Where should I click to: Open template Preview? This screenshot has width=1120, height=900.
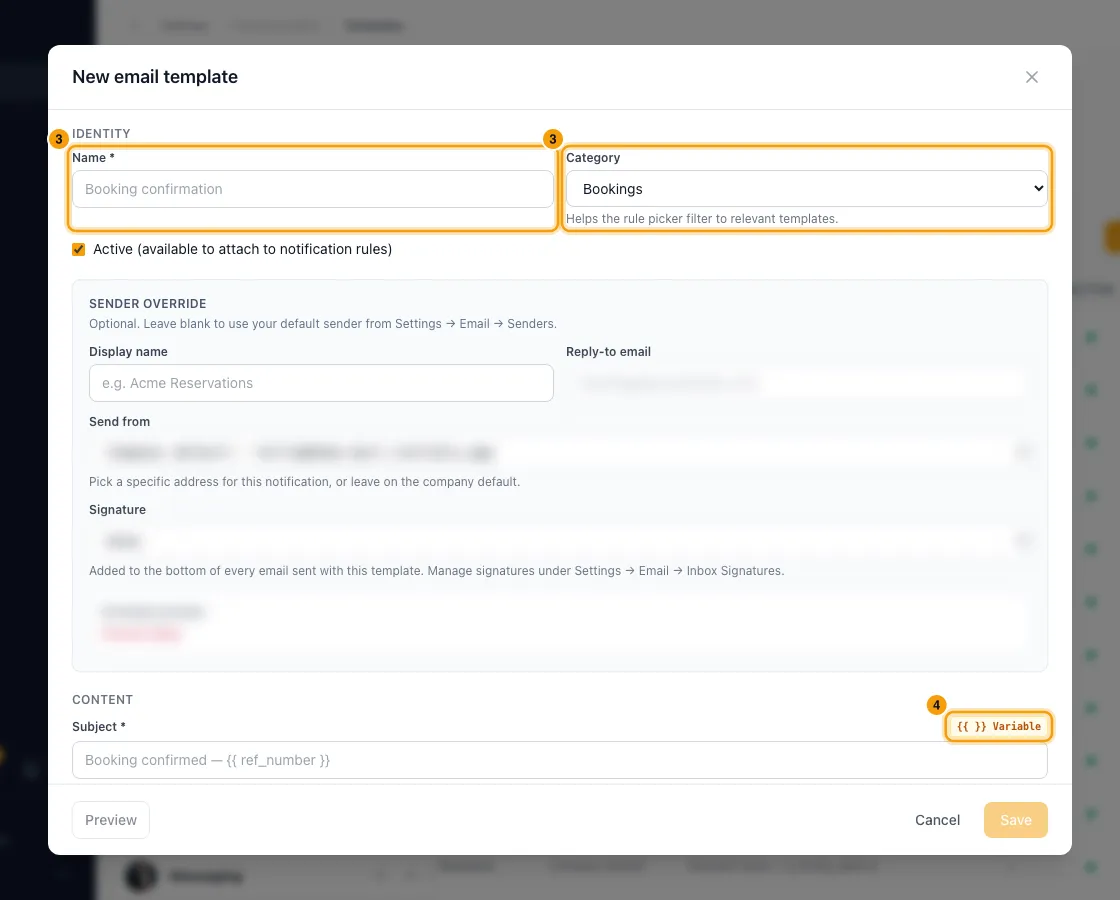(111, 820)
